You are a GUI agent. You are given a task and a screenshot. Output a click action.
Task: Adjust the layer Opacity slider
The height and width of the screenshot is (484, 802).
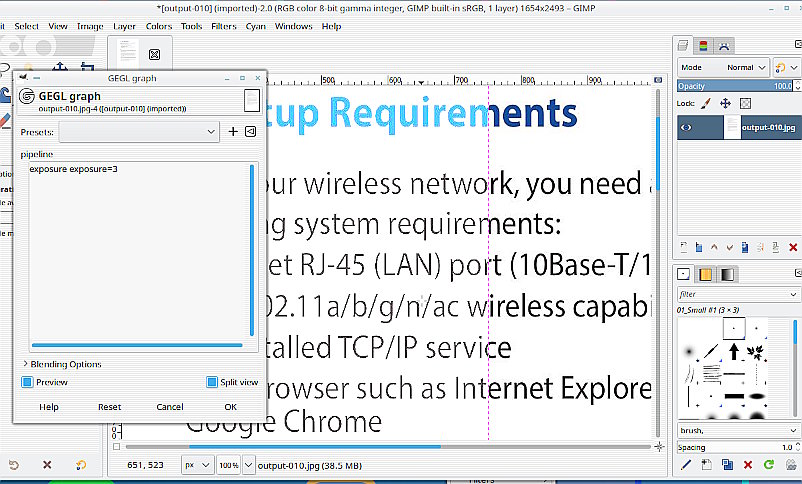pyautogui.click(x=734, y=86)
